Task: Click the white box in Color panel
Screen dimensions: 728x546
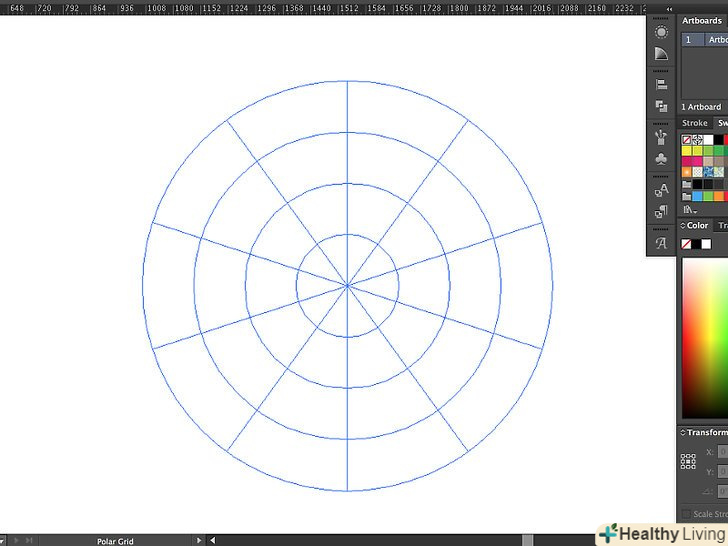Action: coord(706,244)
